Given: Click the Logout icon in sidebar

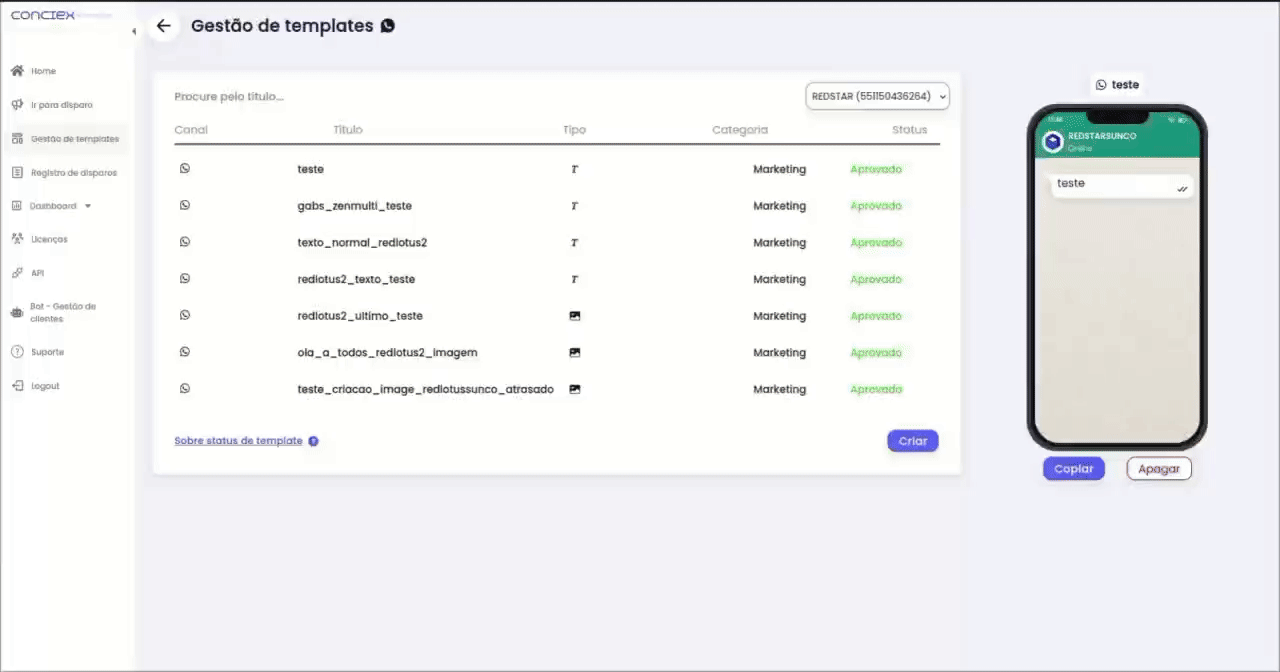Looking at the screenshot, I should tap(17, 386).
